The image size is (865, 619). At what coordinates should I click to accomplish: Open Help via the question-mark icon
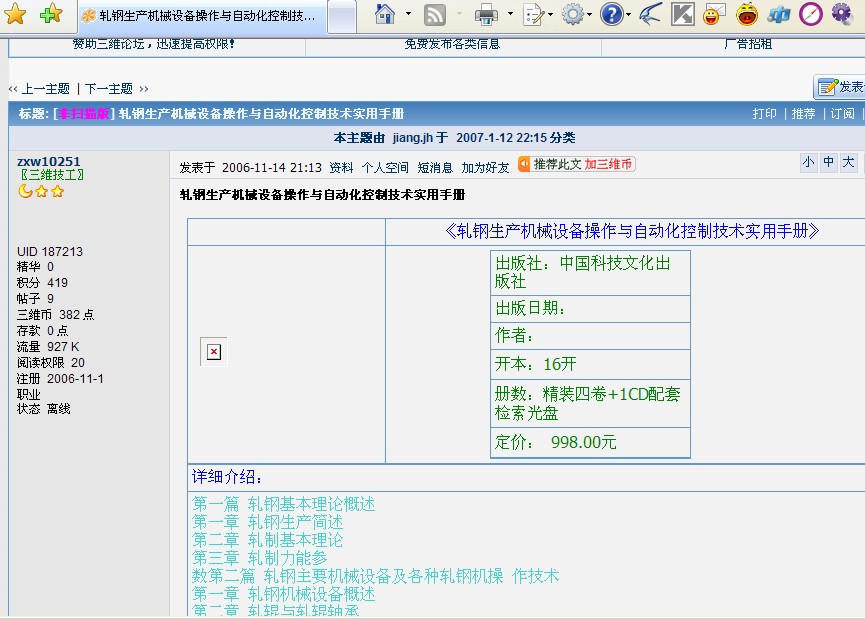(x=610, y=13)
